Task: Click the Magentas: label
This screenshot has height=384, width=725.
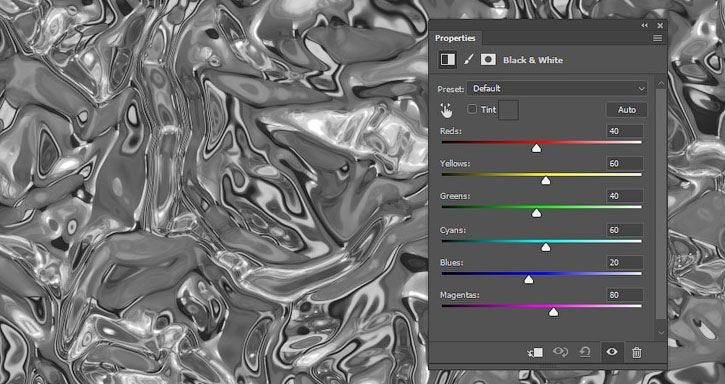Action: (x=460, y=295)
